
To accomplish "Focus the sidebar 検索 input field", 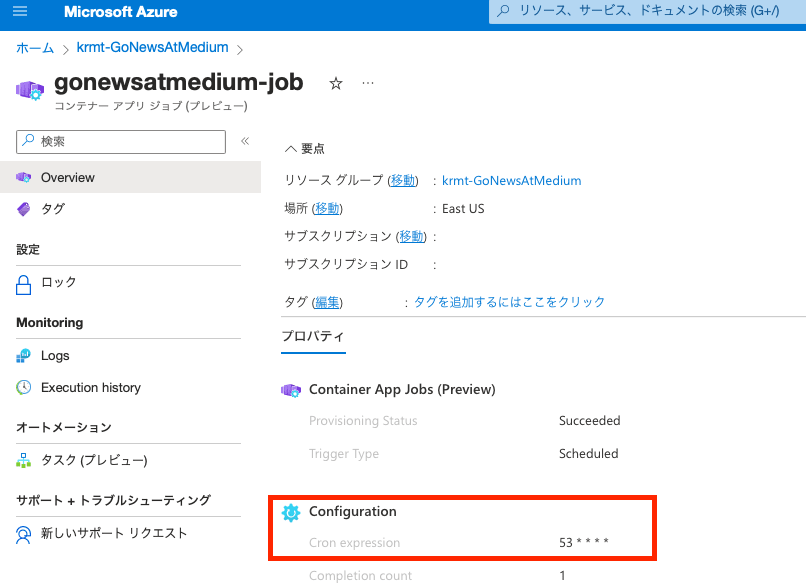I will click(x=121, y=141).
